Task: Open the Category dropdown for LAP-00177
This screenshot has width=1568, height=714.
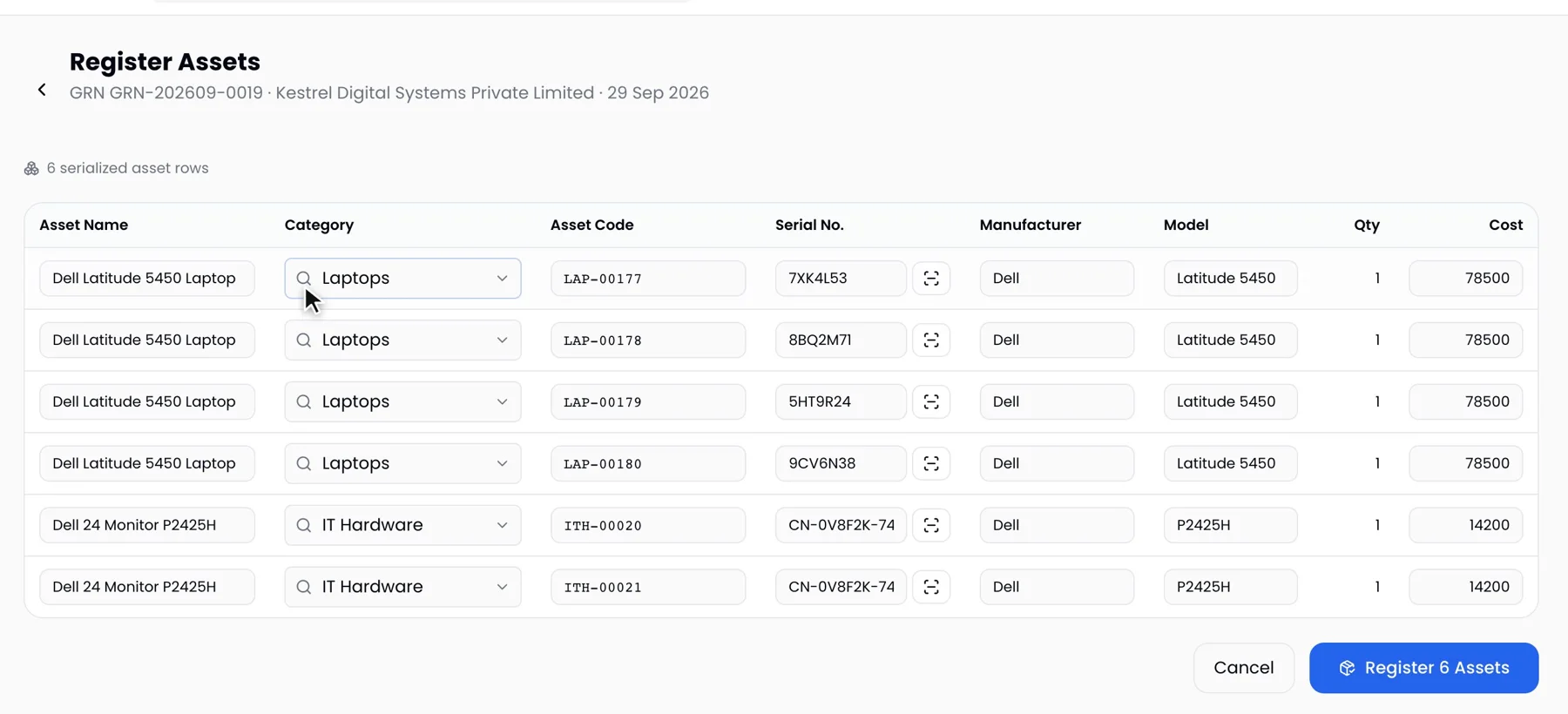Action: (402, 279)
